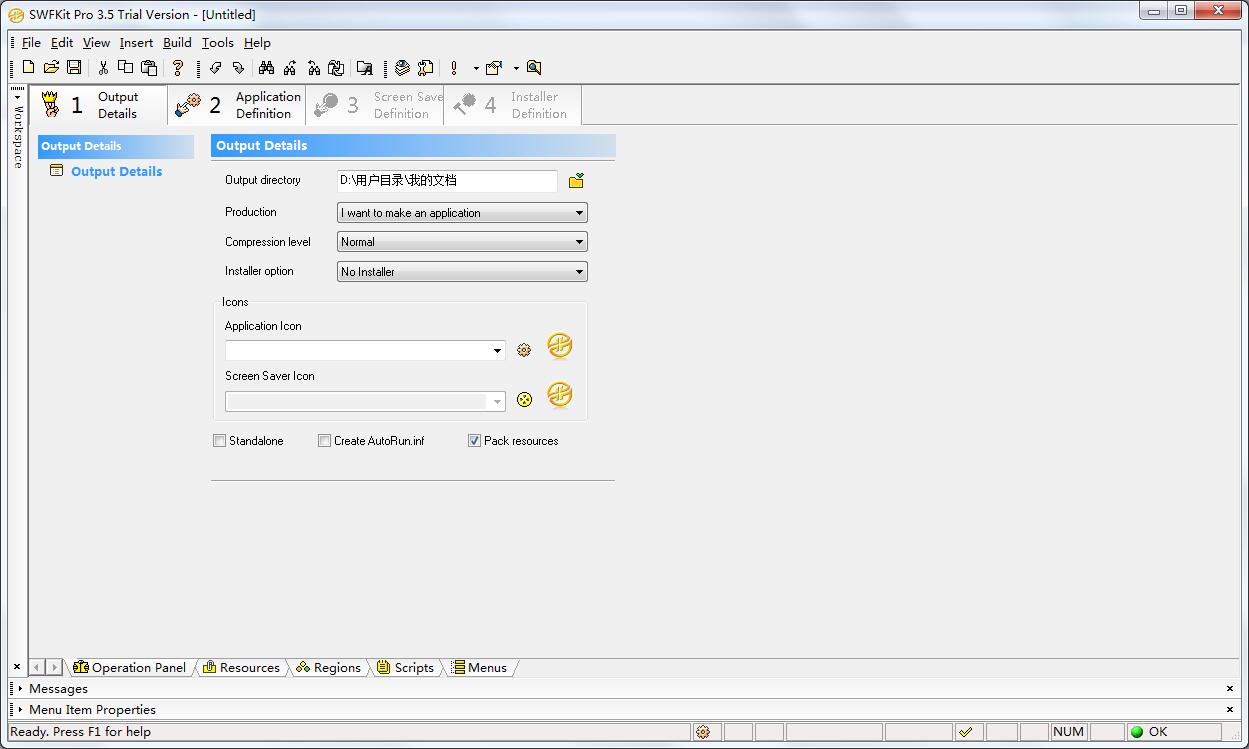Click the red exclamation run icon
The width and height of the screenshot is (1249, 749).
(454, 68)
